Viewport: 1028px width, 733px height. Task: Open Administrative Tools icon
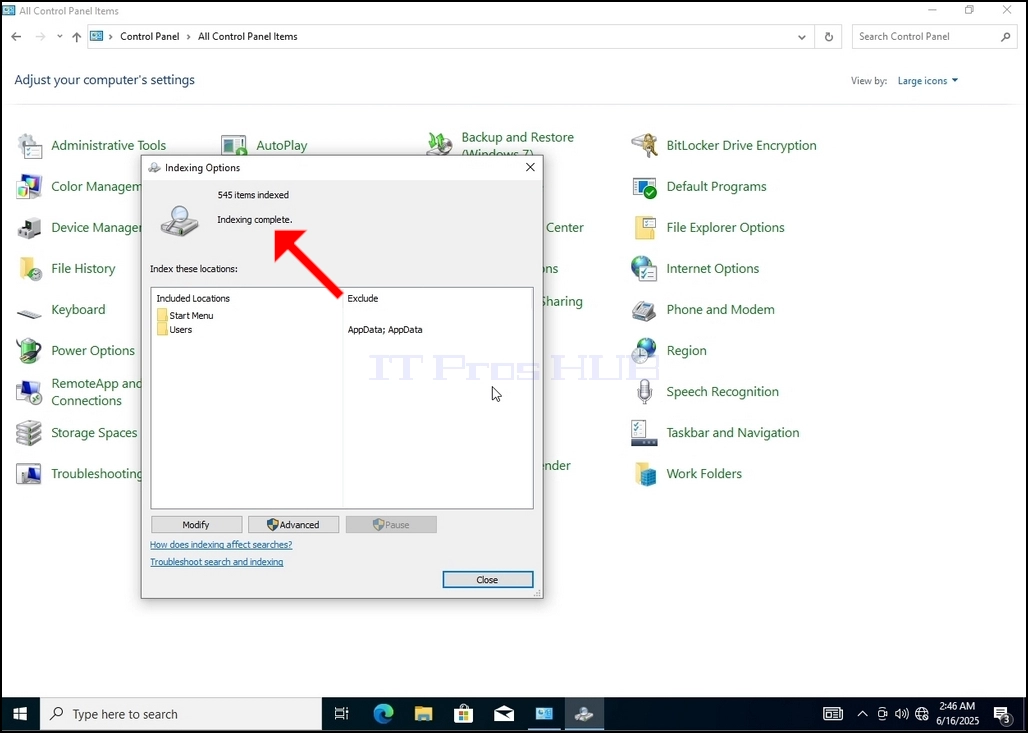[x=30, y=146]
